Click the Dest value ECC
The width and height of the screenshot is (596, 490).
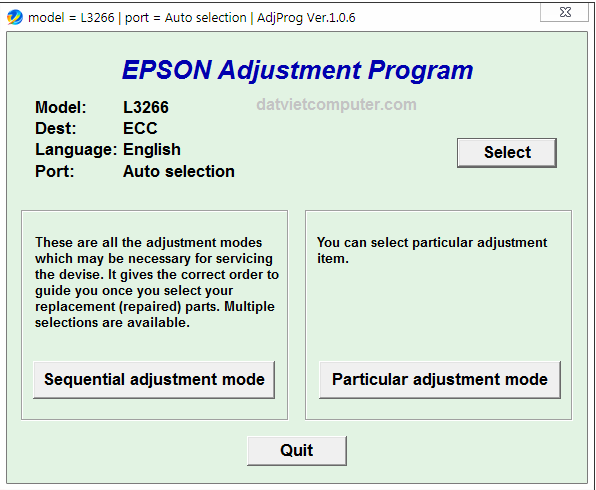[x=140, y=128]
